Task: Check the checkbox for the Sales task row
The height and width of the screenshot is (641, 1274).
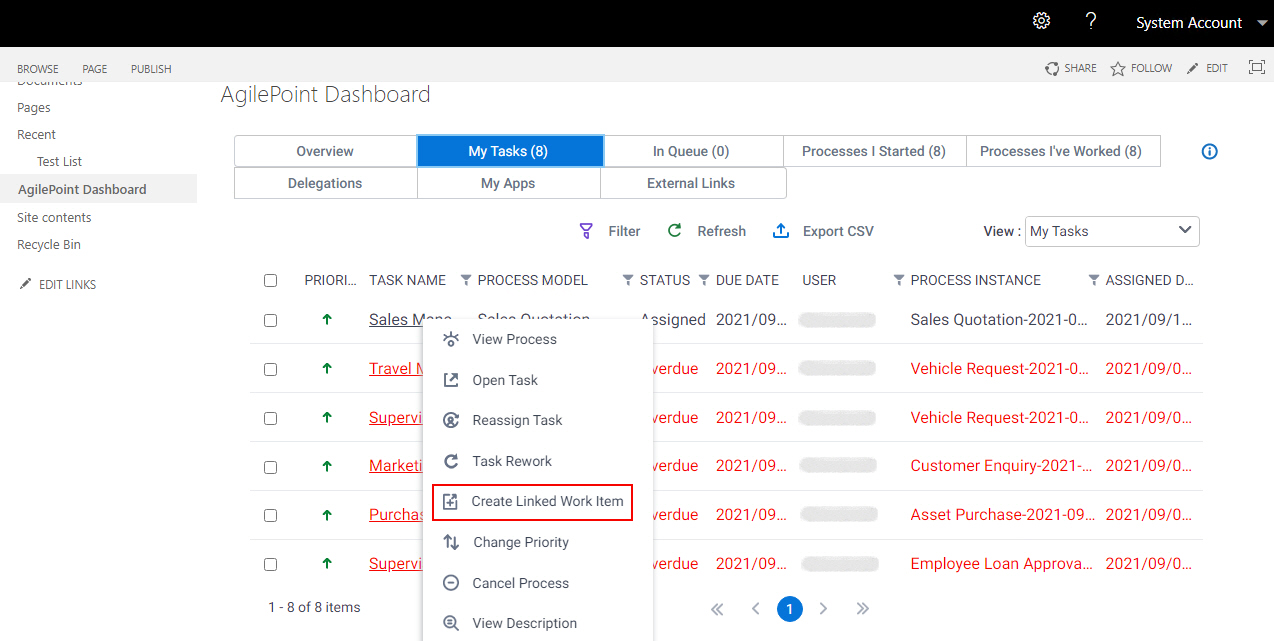Action: 270,320
